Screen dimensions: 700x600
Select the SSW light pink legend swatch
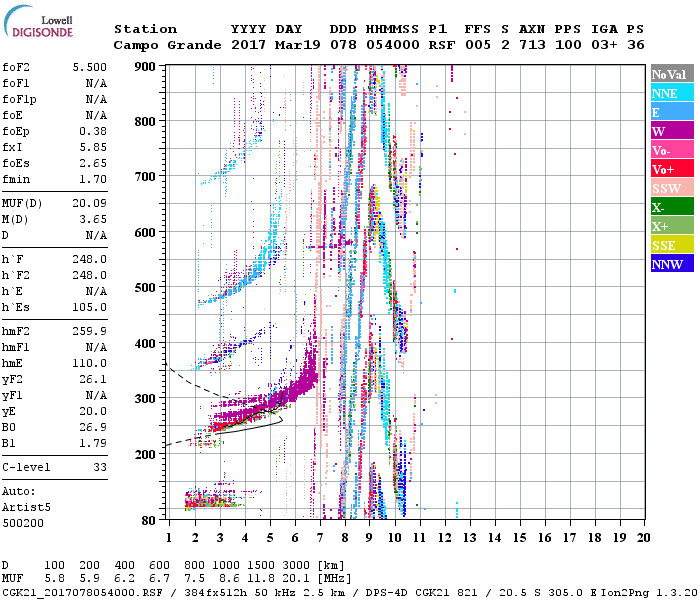click(x=671, y=188)
